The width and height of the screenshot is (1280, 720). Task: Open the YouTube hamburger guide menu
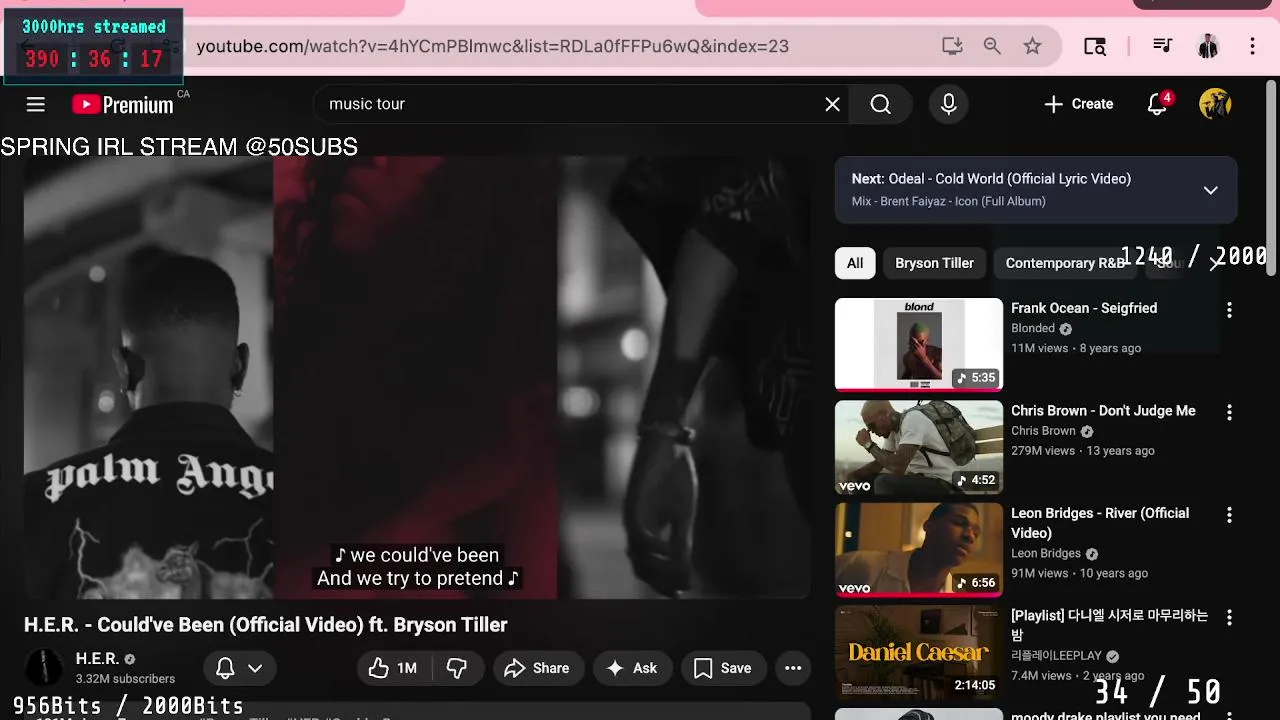[36, 104]
